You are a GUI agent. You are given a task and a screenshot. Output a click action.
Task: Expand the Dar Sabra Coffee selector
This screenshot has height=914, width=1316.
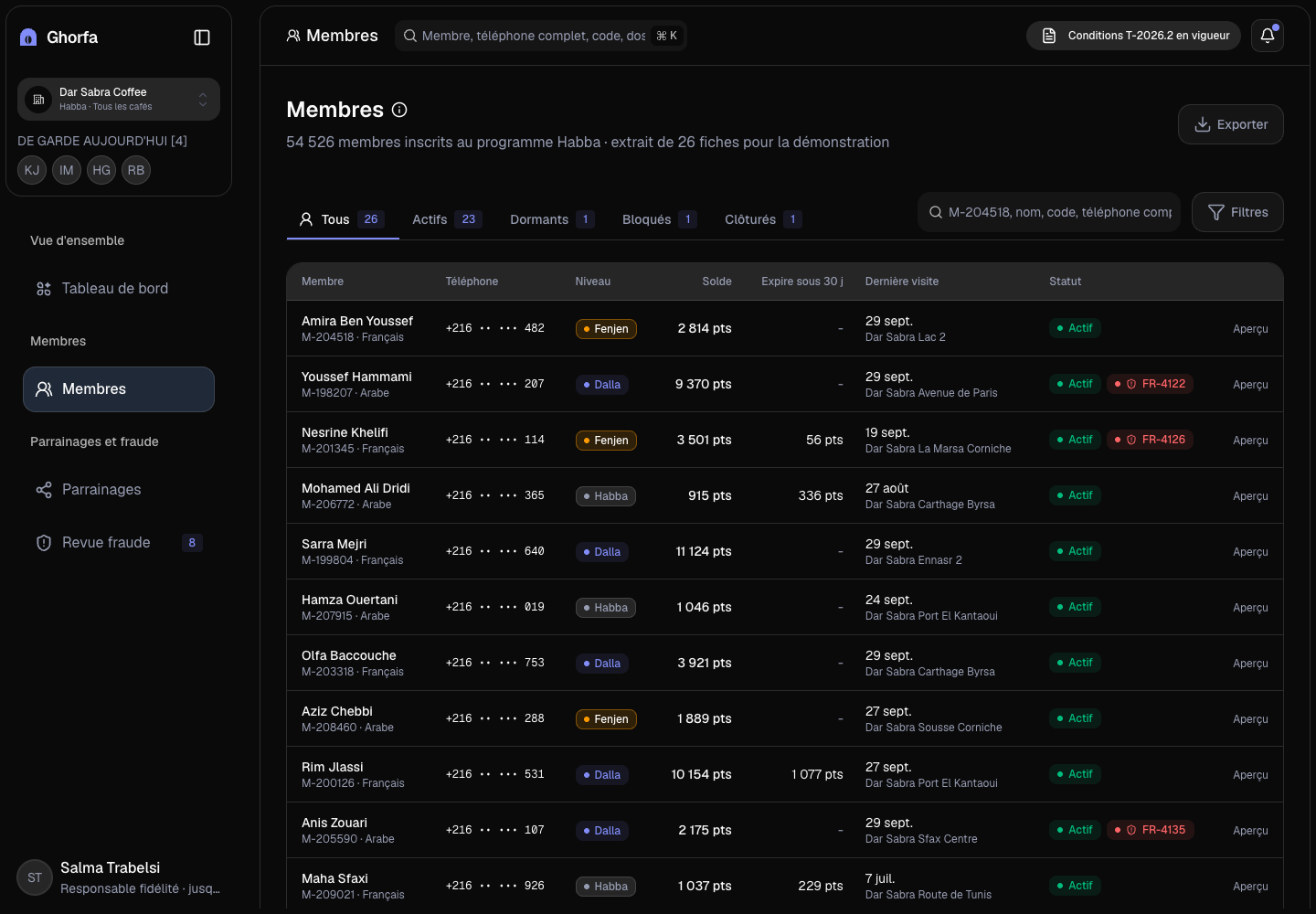coord(119,99)
